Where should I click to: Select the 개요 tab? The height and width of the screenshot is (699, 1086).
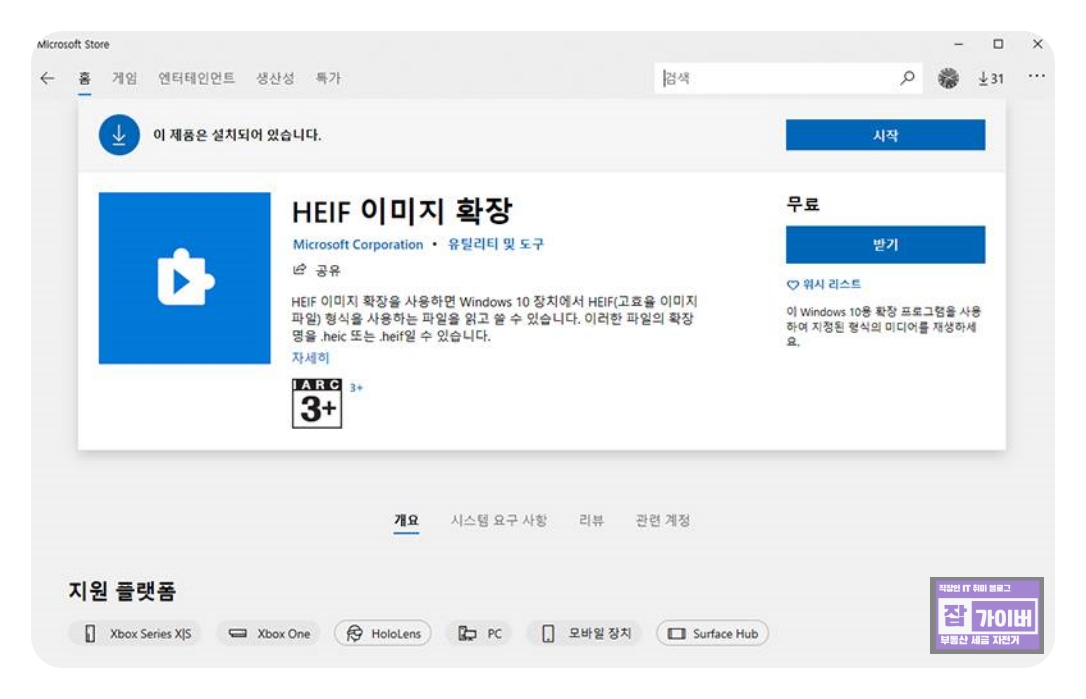[x=407, y=520]
